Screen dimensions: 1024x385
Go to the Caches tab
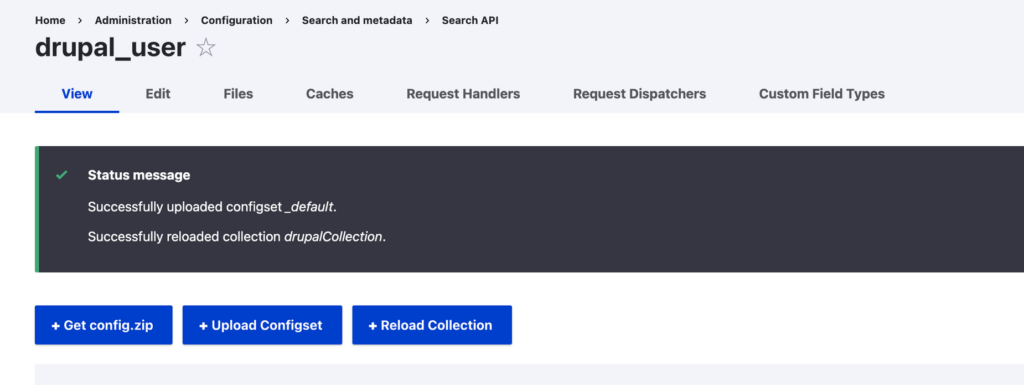coord(330,94)
